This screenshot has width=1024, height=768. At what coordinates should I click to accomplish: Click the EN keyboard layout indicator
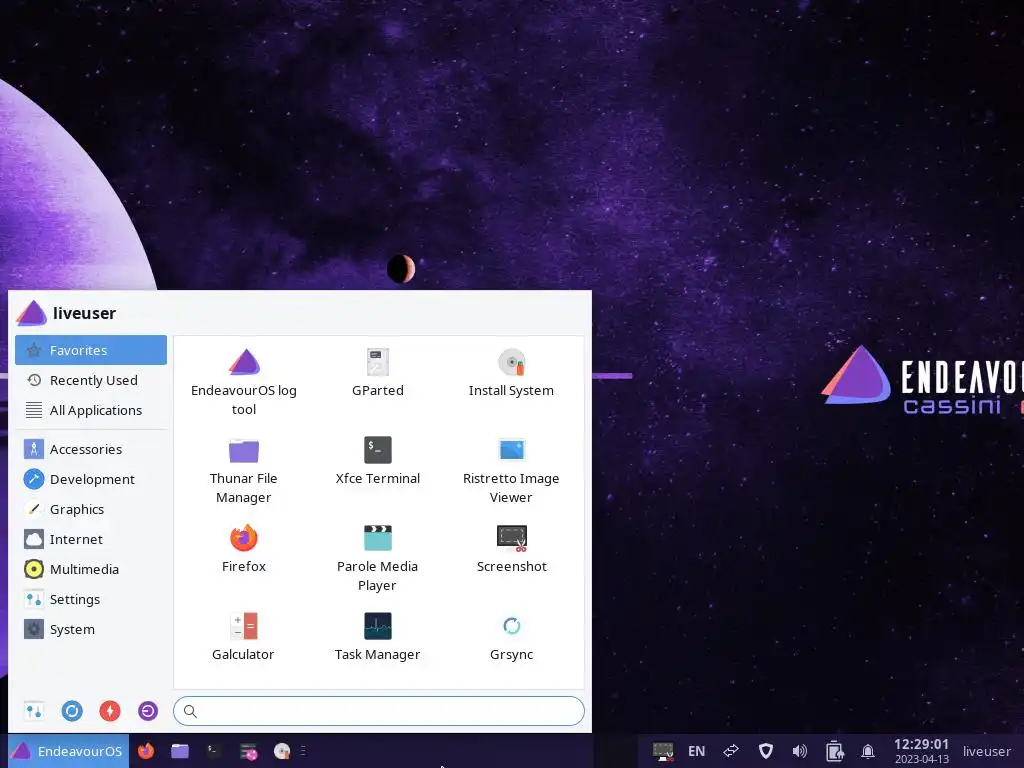pyautogui.click(x=697, y=751)
